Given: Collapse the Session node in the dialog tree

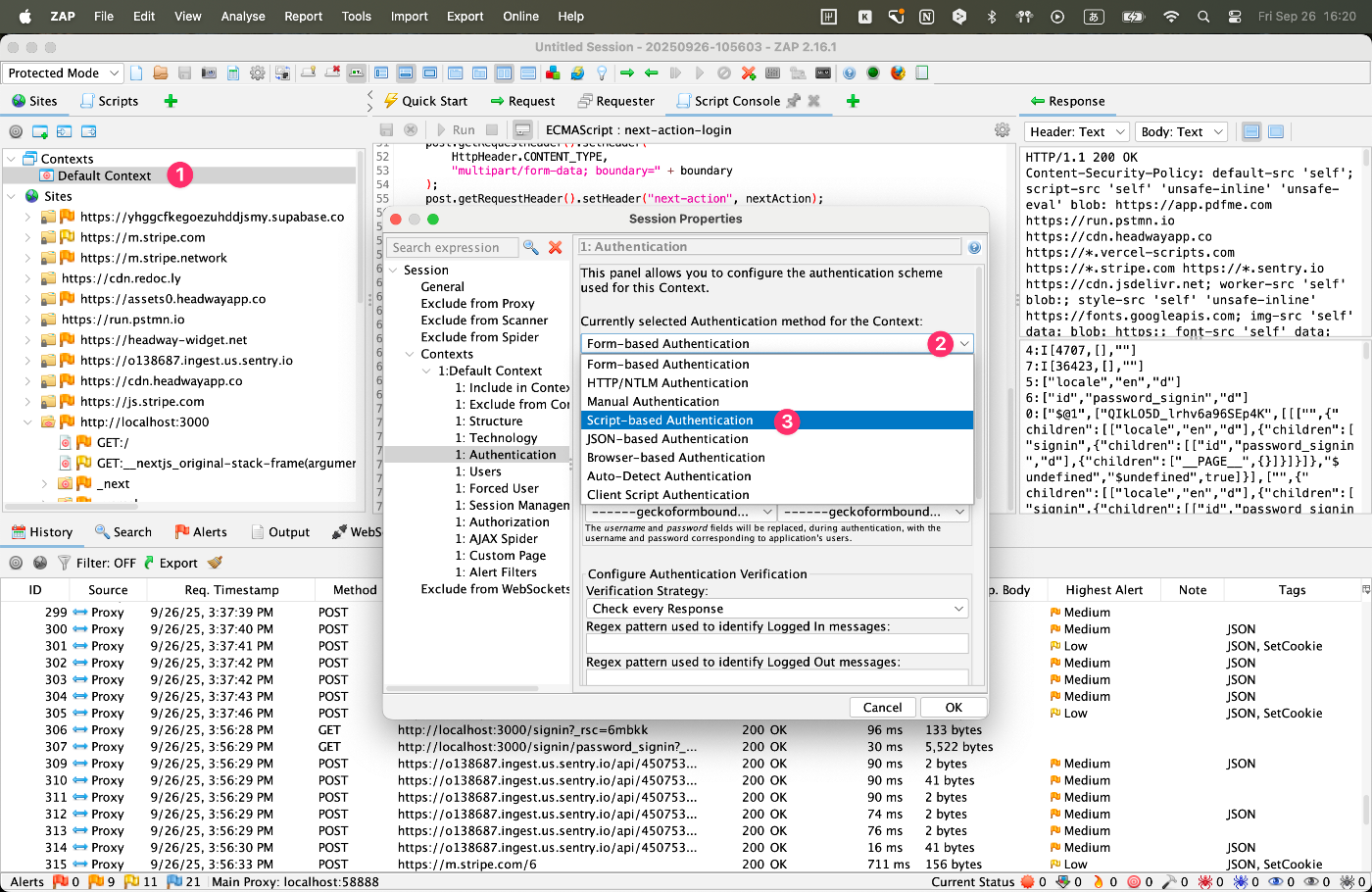Looking at the screenshot, I should pos(393,271).
